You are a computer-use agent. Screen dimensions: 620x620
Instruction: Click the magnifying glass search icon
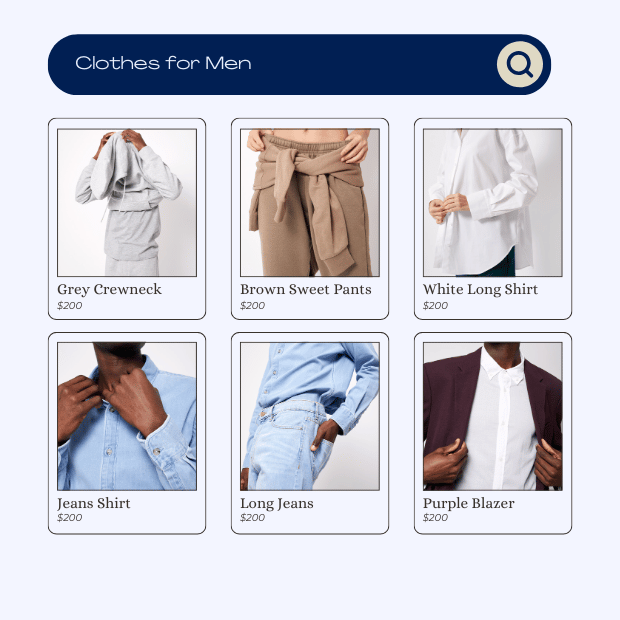(520, 64)
